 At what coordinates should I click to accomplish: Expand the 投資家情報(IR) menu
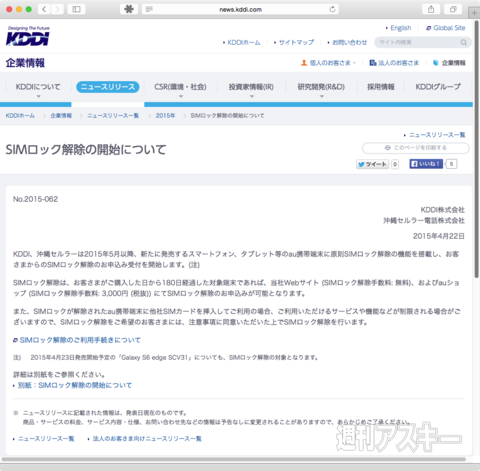pyautogui.click(x=251, y=87)
